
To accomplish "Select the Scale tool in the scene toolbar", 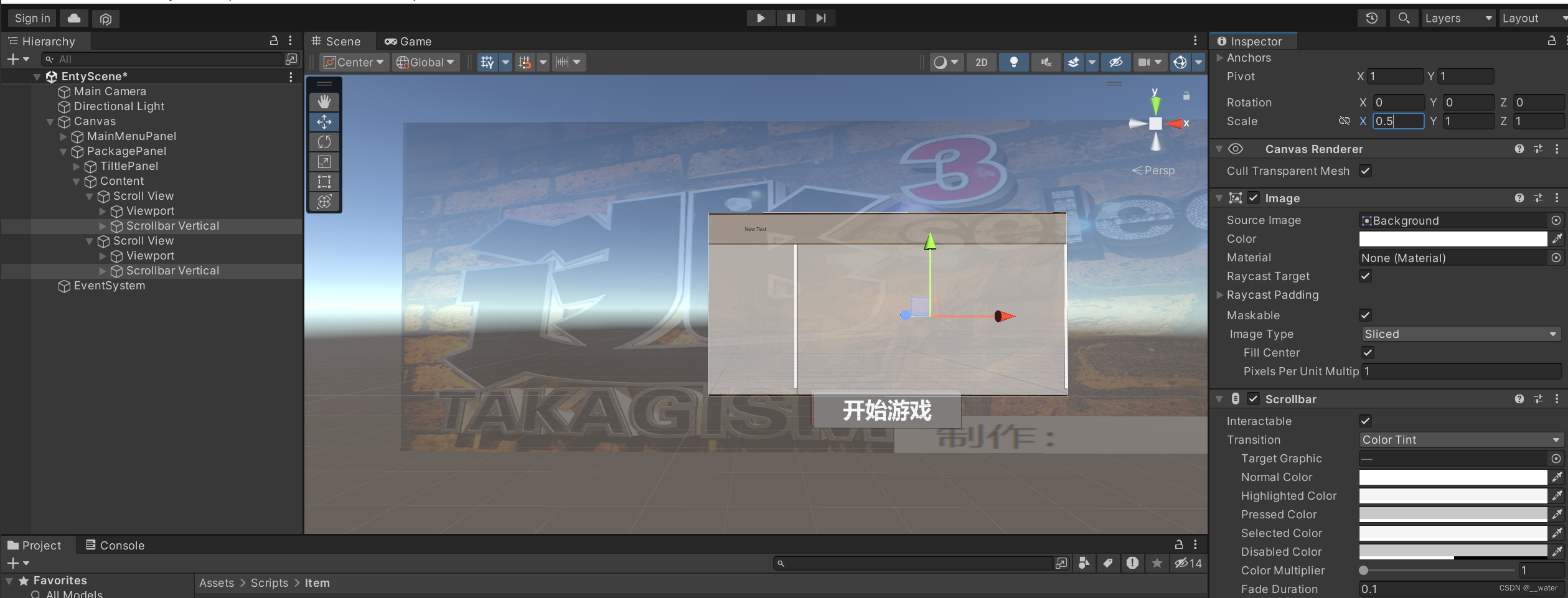I will point(324,162).
